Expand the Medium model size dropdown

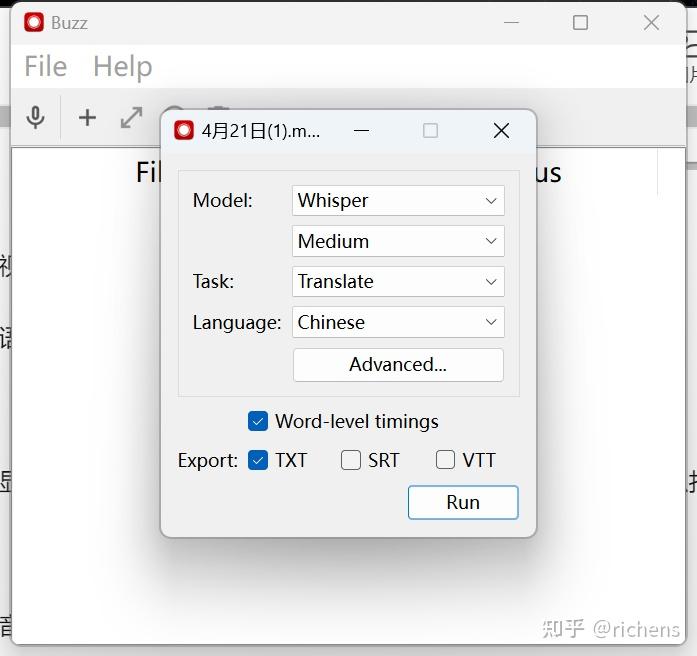click(x=398, y=241)
